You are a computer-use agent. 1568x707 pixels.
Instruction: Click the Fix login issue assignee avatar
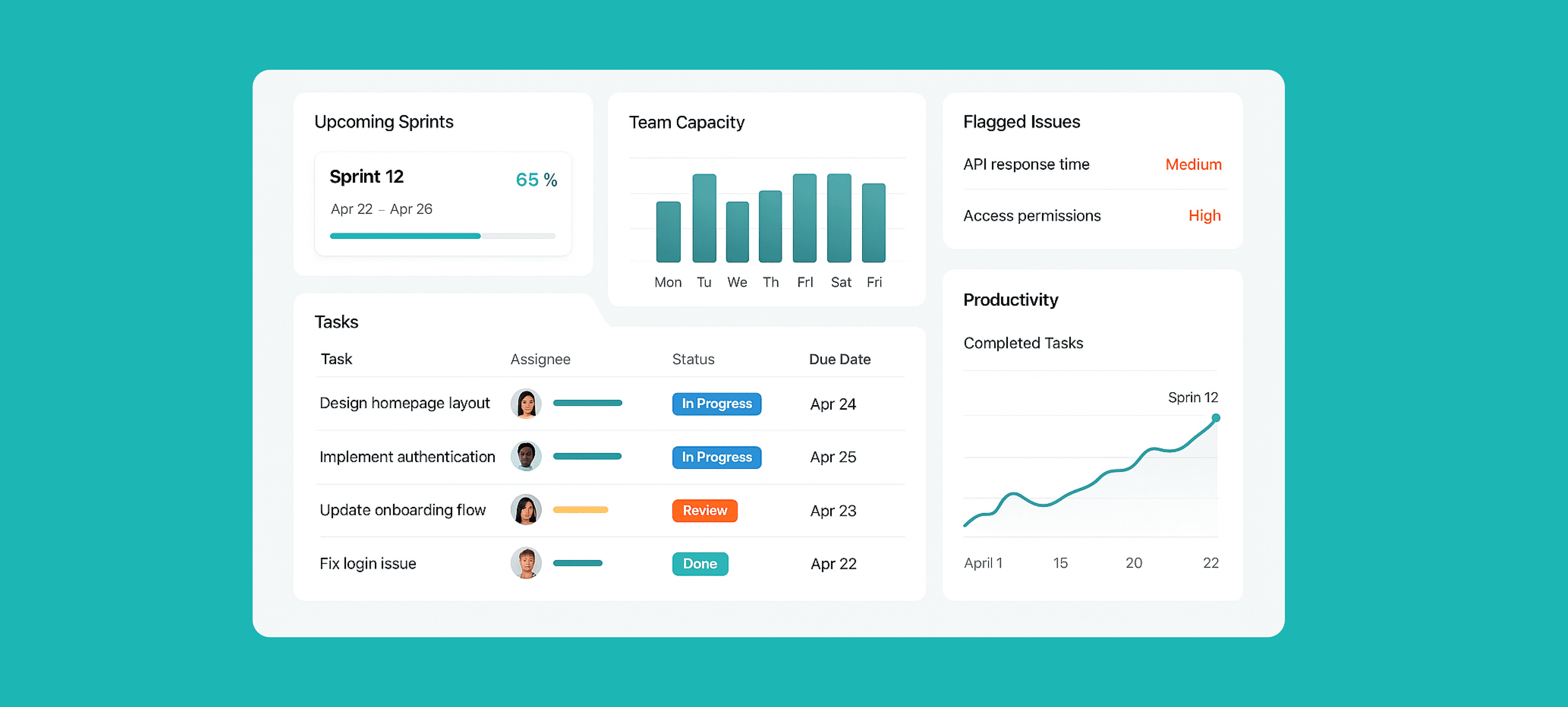click(x=526, y=563)
